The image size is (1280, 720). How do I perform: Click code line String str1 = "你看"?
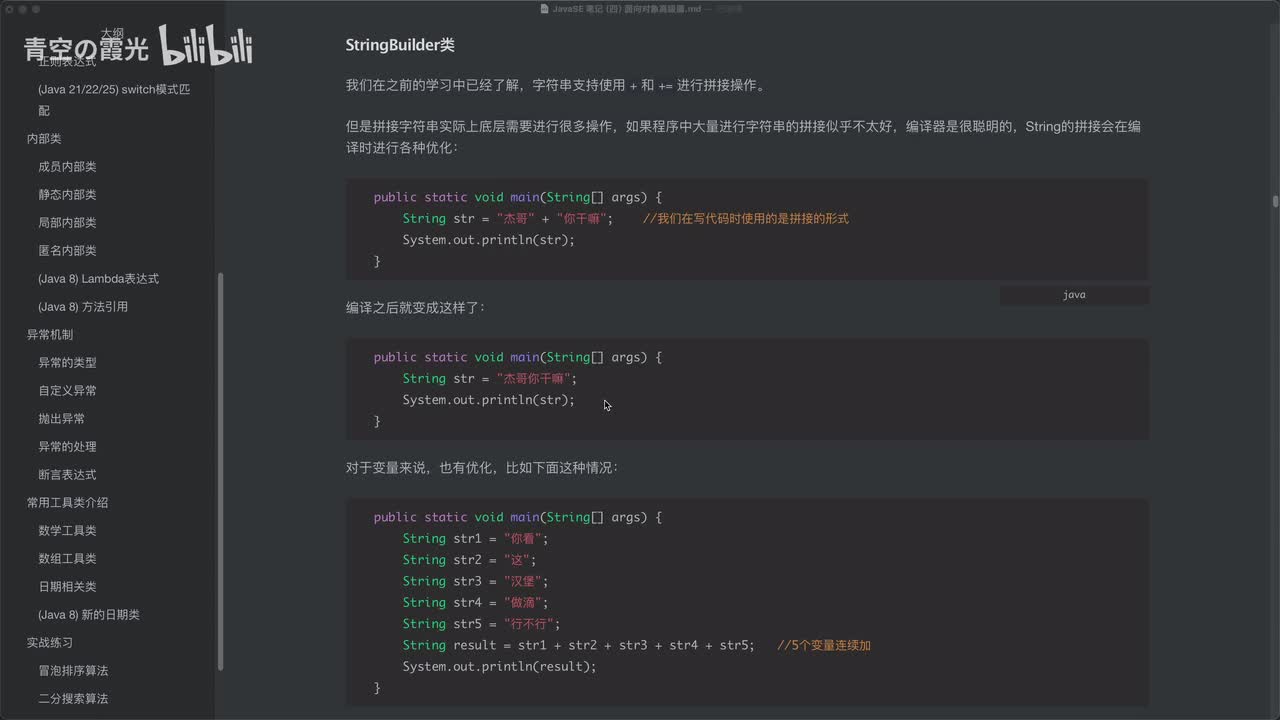pyautogui.click(x=476, y=539)
